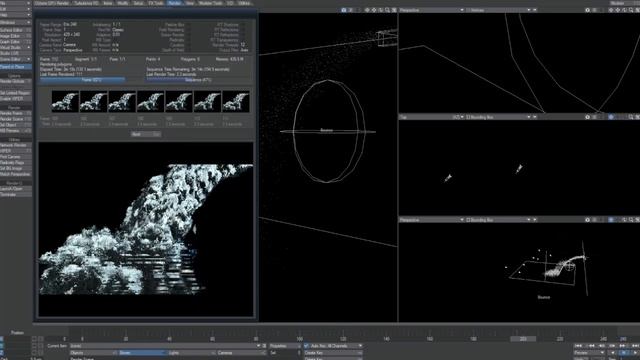
Task: Switch to Modeler with top-right button
Action: pyautogui.click(x=624, y=3)
